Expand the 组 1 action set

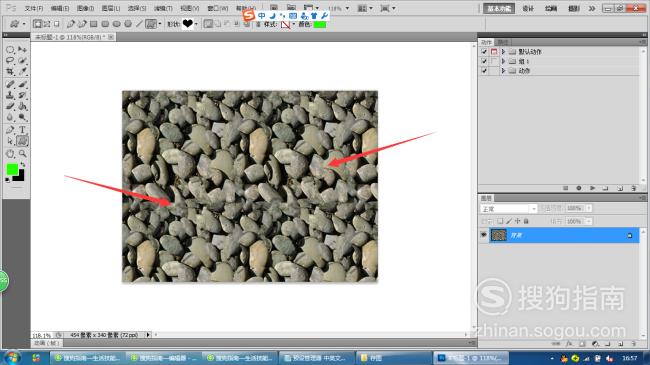503,61
